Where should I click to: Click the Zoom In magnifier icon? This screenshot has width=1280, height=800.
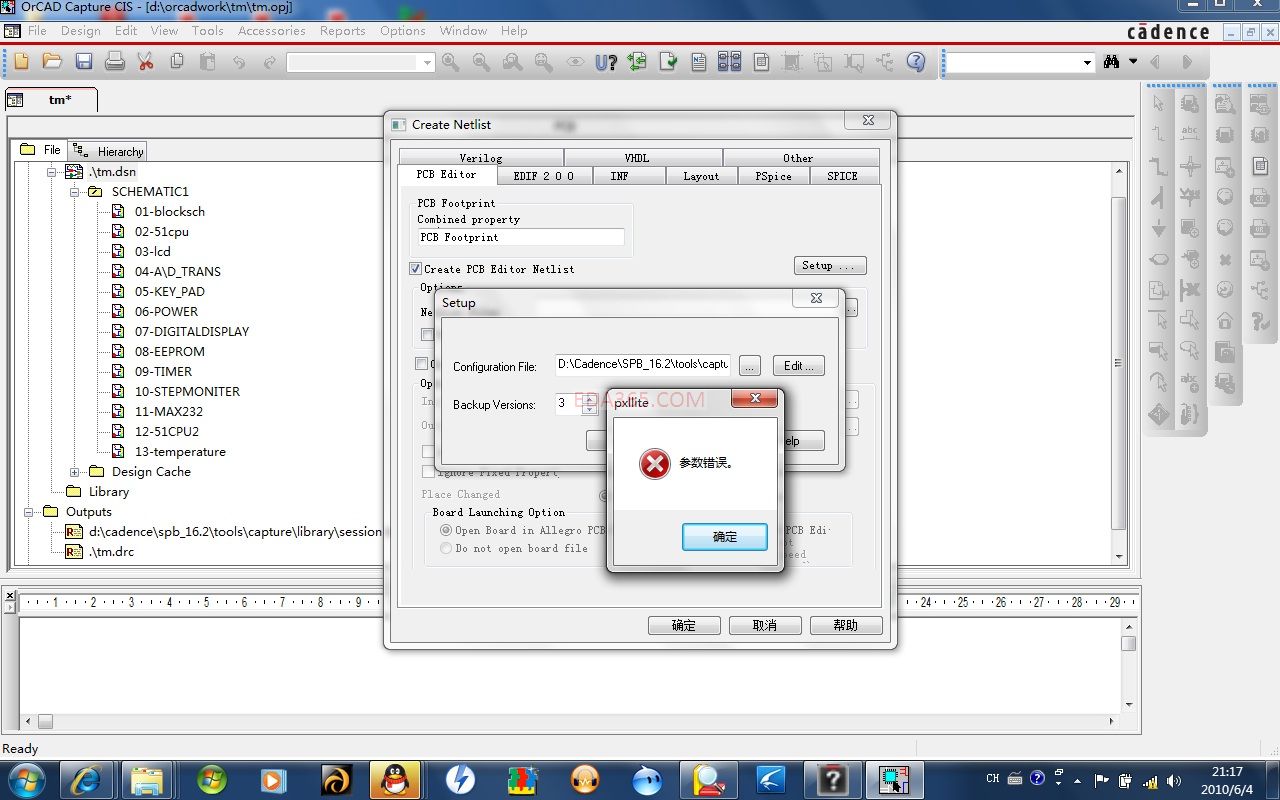click(x=451, y=62)
